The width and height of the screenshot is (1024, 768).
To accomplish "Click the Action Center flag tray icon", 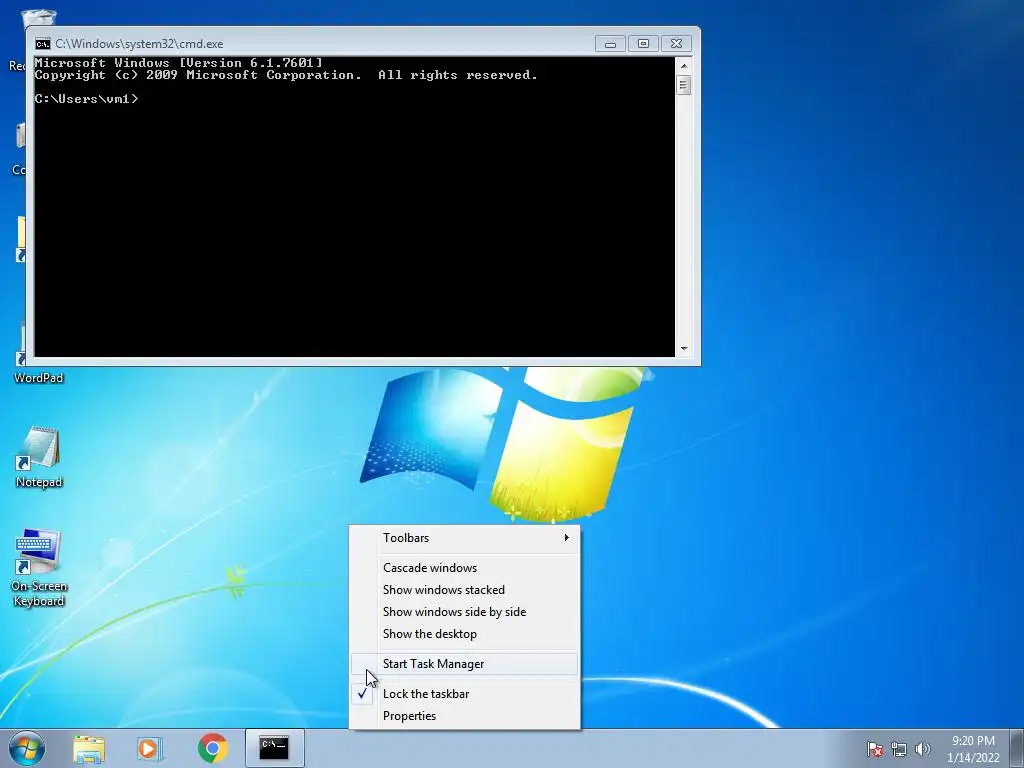I will [875, 749].
